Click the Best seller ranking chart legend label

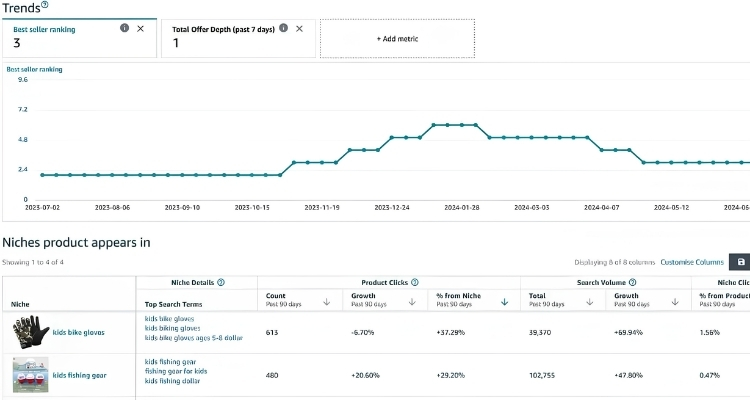pos(34,69)
